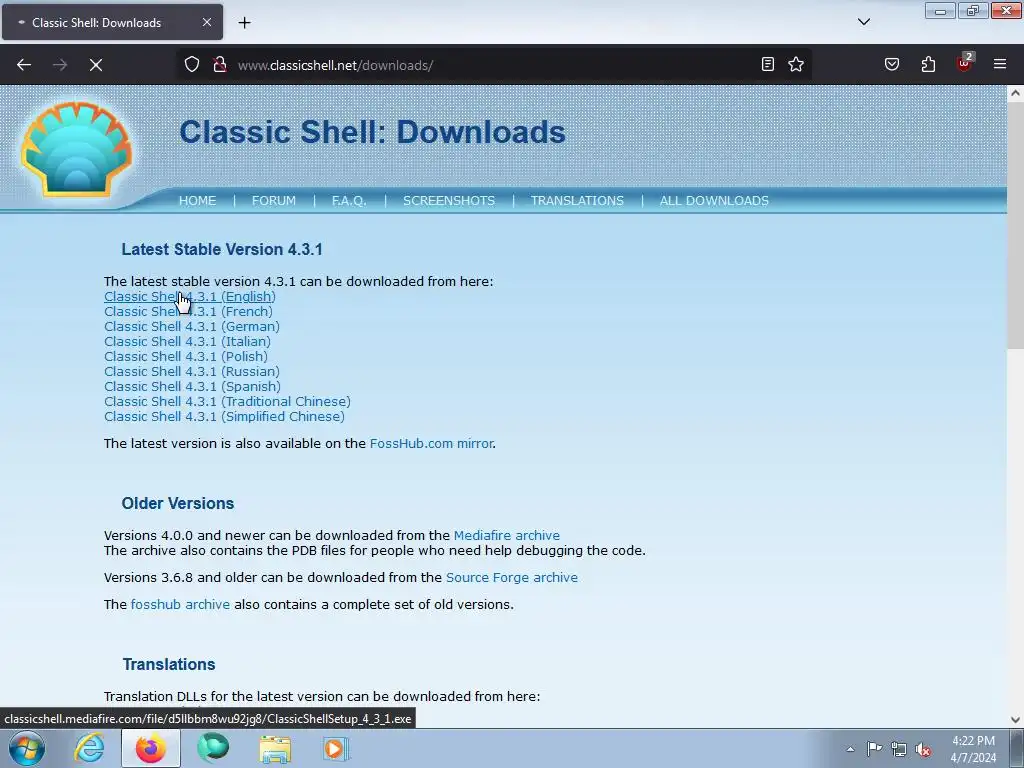This screenshot has width=1024, height=768.
Task: Click the network tray icon
Action: [x=899, y=749]
